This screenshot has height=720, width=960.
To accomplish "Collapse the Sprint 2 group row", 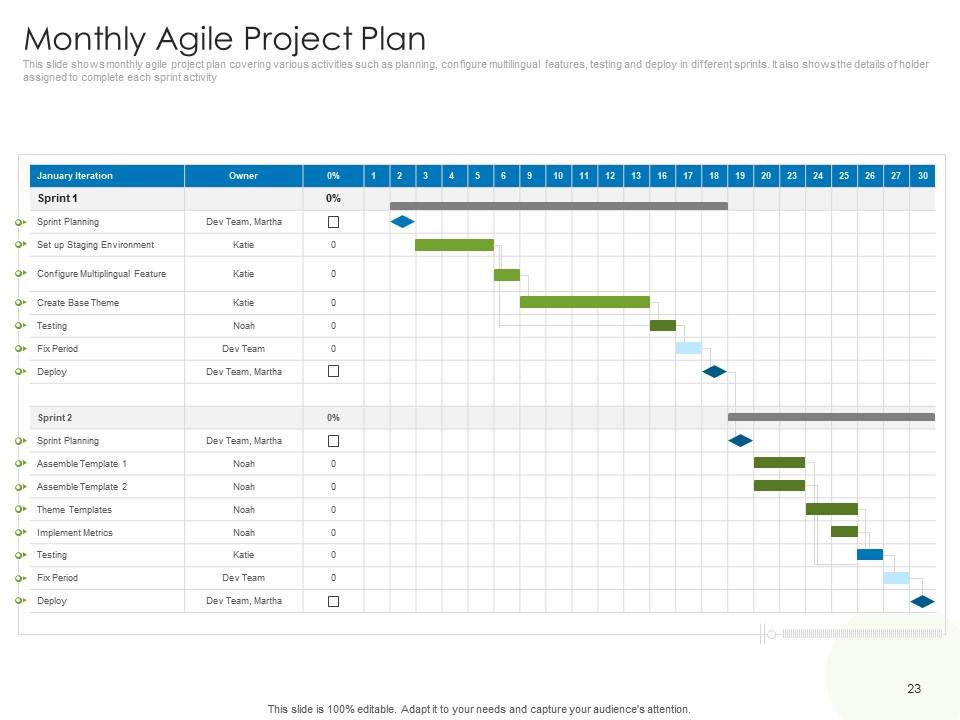I will coord(54,418).
